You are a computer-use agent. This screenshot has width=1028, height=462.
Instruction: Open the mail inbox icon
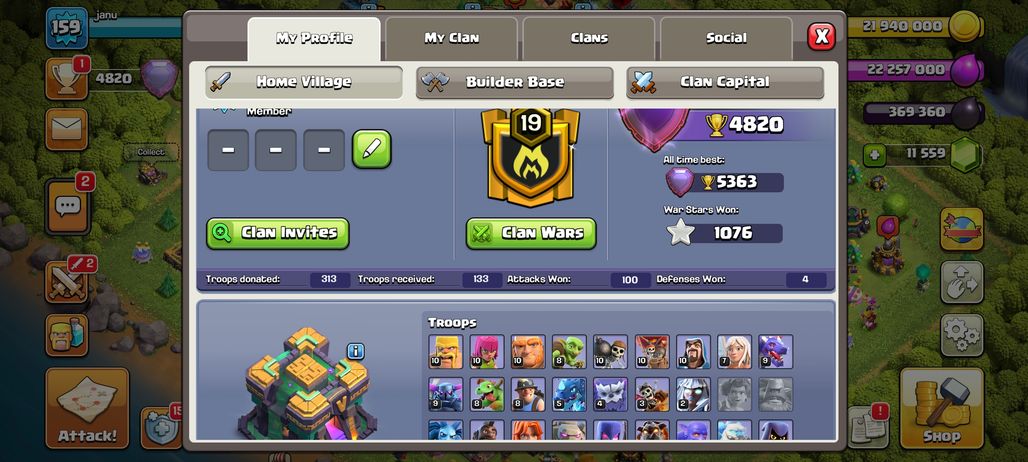coord(66,129)
